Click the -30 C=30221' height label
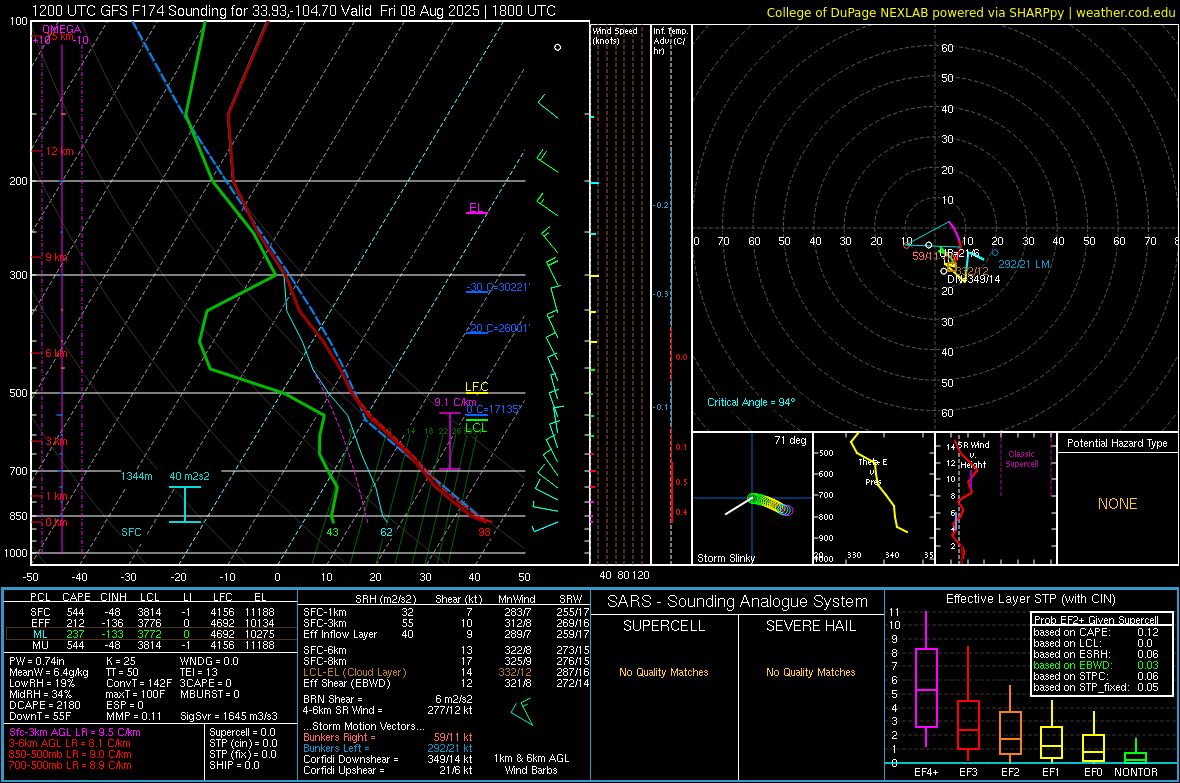The image size is (1180, 783). click(x=498, y=287)
